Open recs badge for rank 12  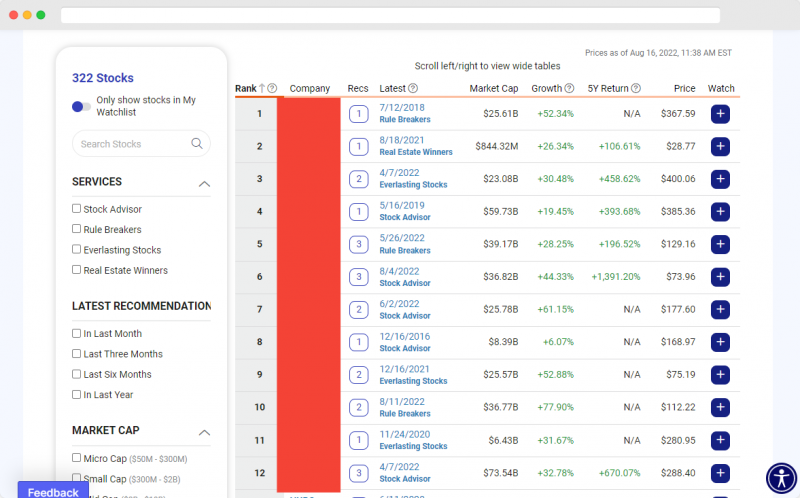pyautogui.click(x=359, y=473)
